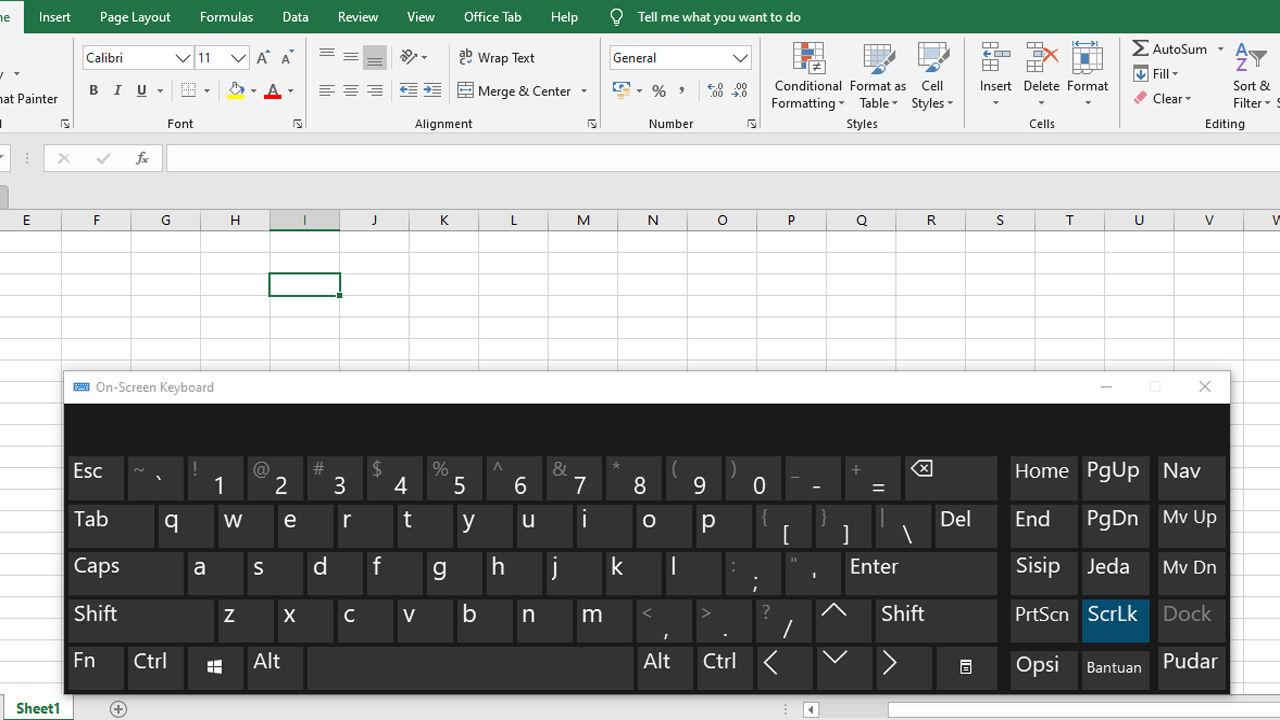Select Middle Align icon
The width and height of the screenshot is (1280, 720).
[x=351, y=57]
